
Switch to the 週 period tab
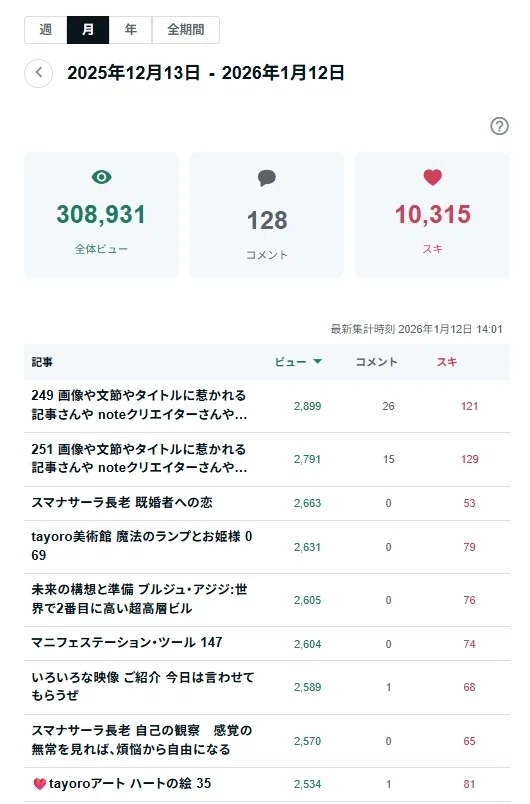click(x=46, y=30)
